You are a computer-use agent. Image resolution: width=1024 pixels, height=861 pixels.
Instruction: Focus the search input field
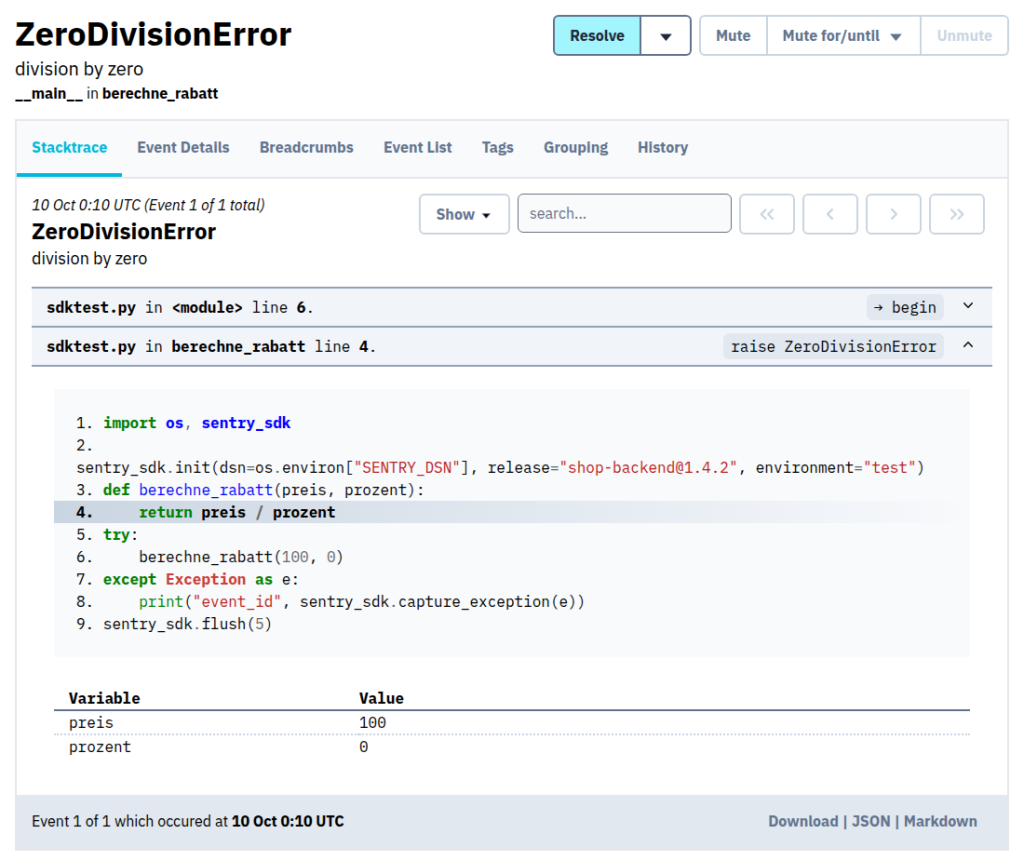[624, 214]
